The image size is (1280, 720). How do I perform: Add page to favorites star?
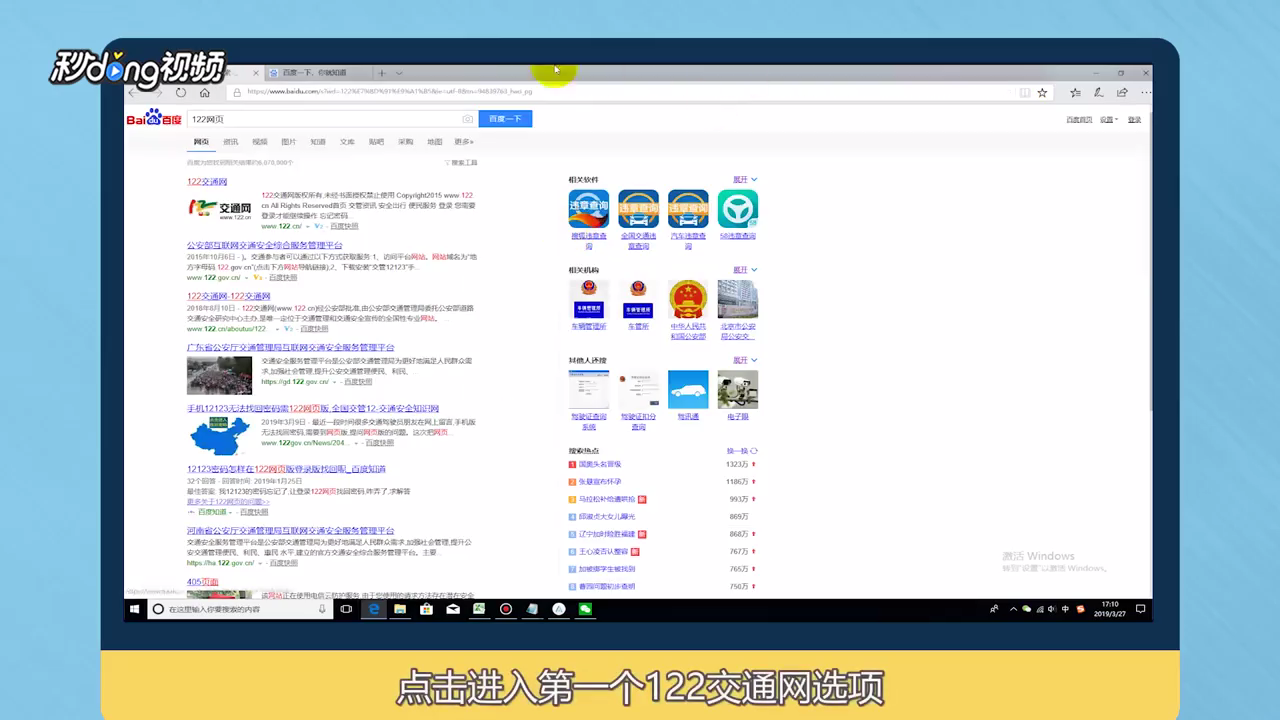tap(1042, 92)
